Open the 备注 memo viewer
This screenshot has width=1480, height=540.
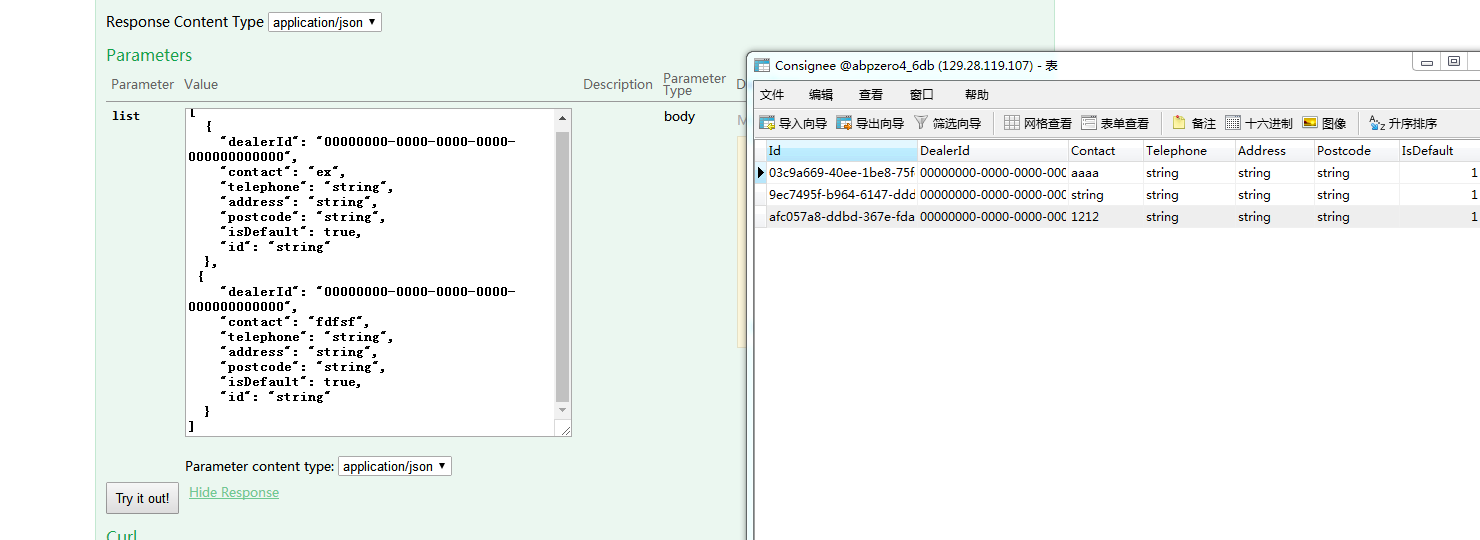[1194, 123]
